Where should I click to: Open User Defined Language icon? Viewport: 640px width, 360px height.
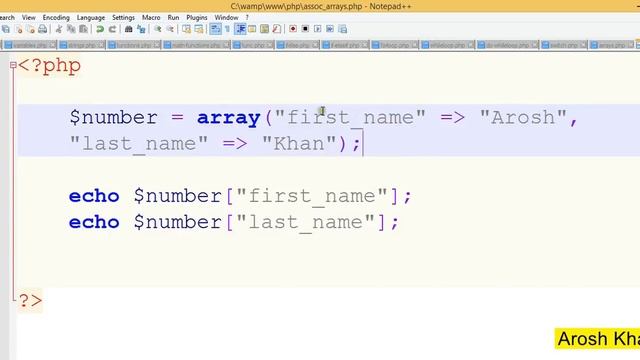(252, 29)
